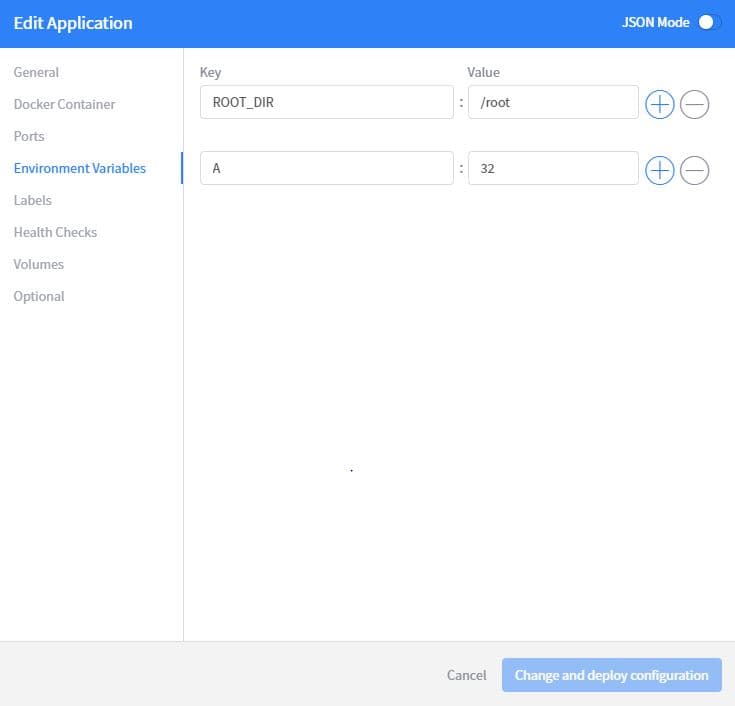Open the Labels section
Viewport: 735px width, 706px height.
click(x=32, y=200)
